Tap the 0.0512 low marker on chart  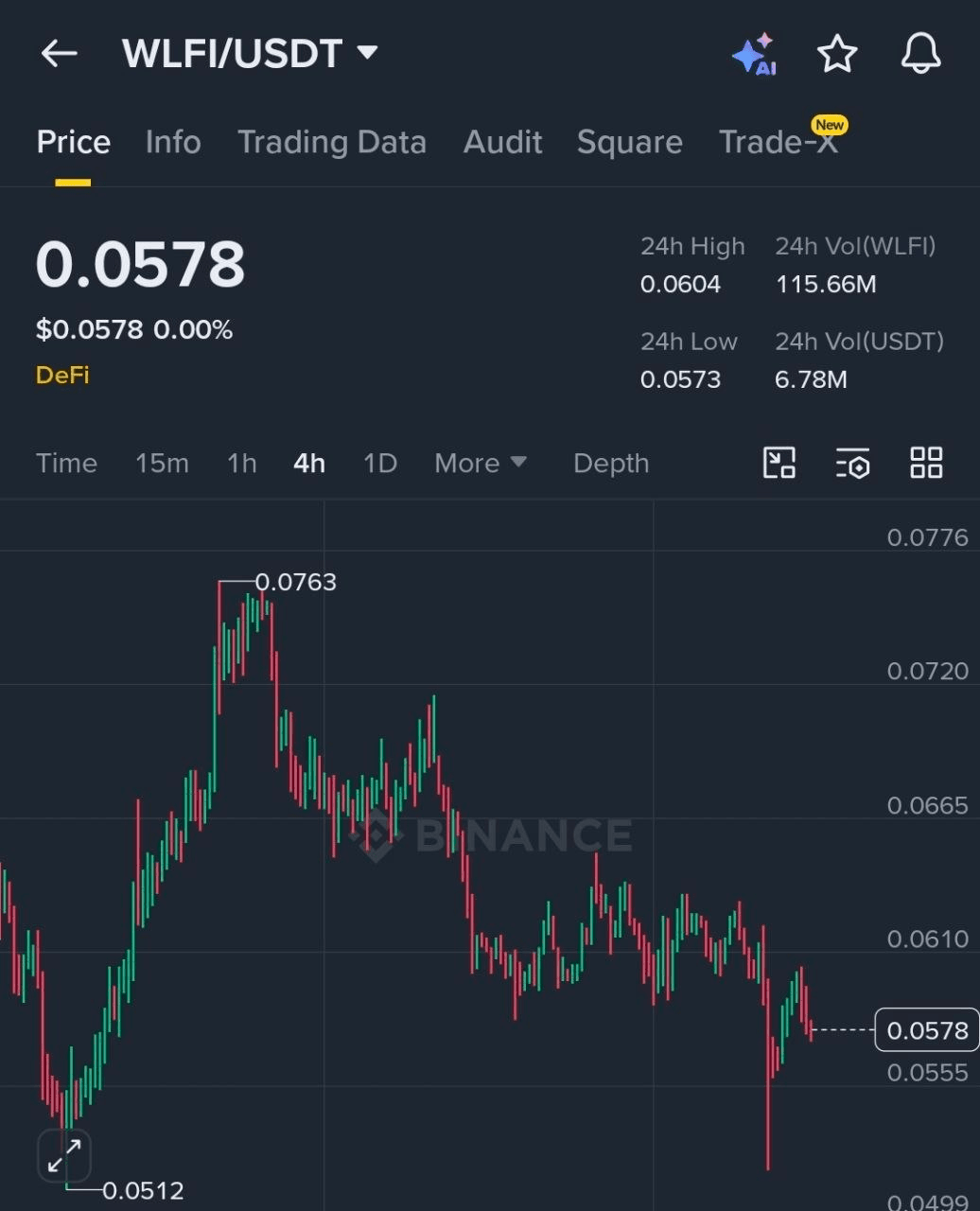coord(143,1190)
